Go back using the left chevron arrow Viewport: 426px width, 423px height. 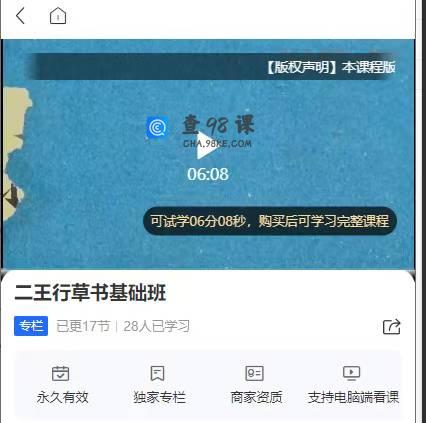20,16
